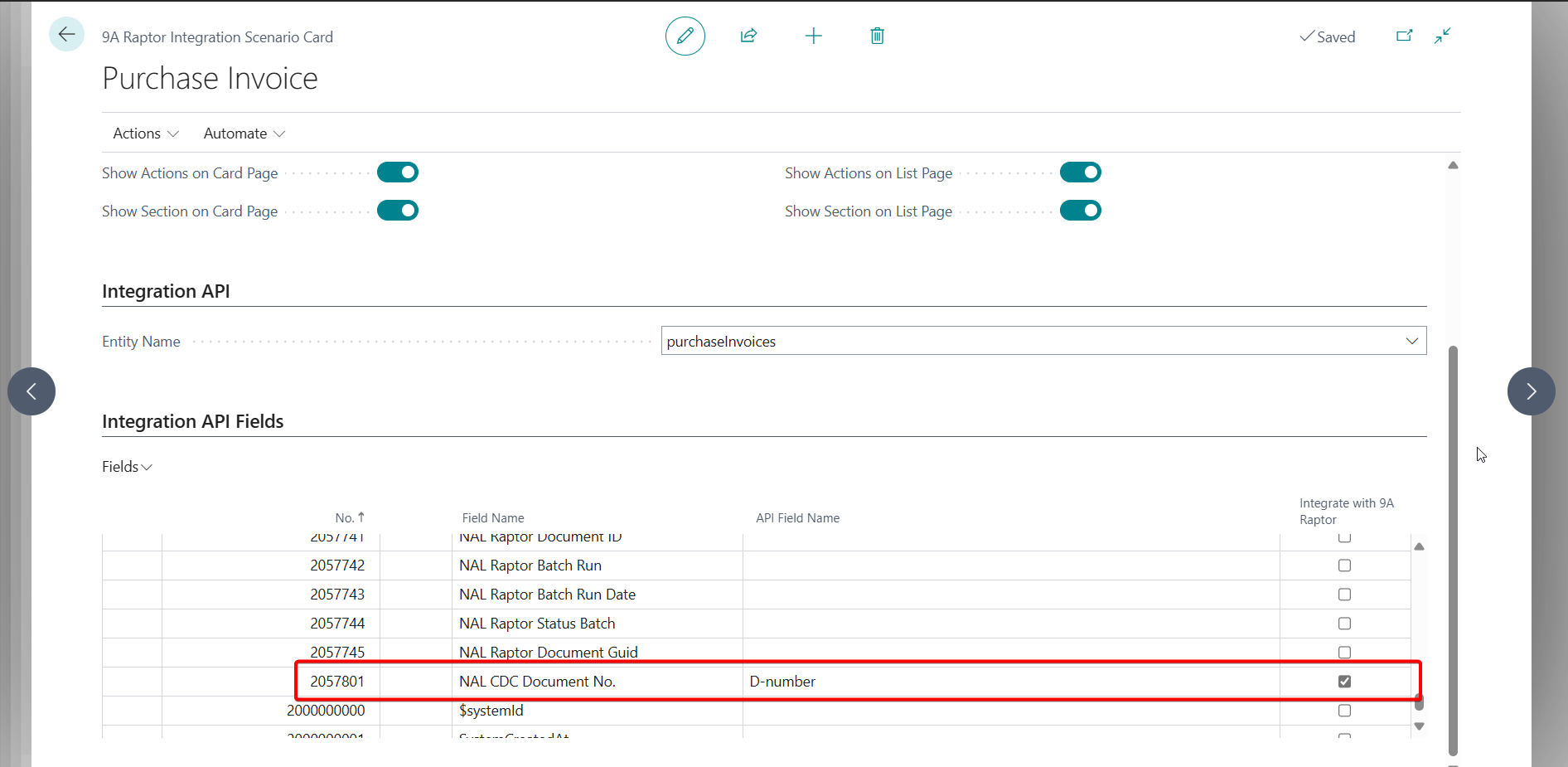
Task: Click the plus new record icon
Action: 813,36
